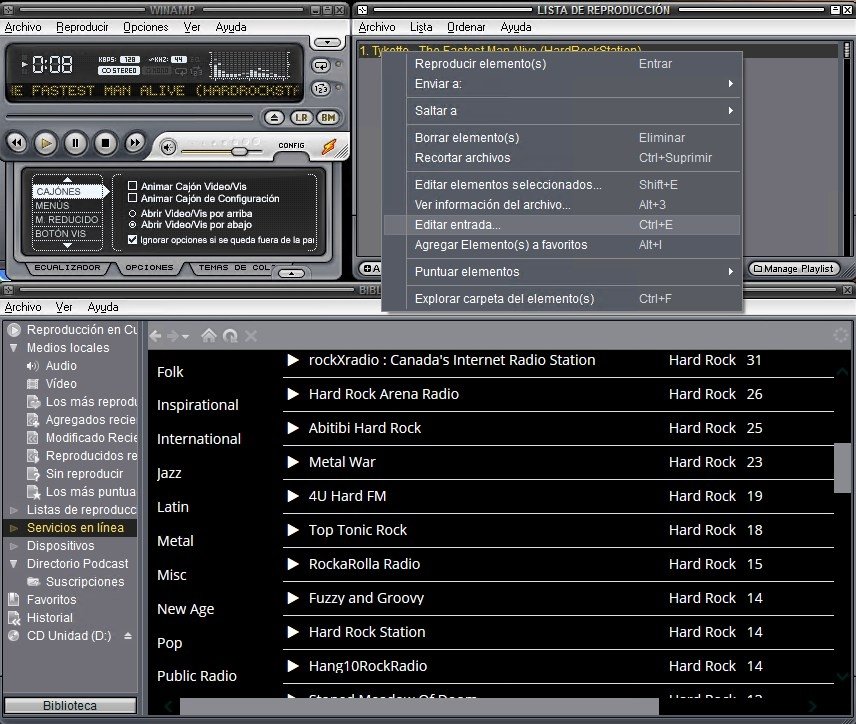
Task: Click the Manage Playlist button
Action: 793,269
